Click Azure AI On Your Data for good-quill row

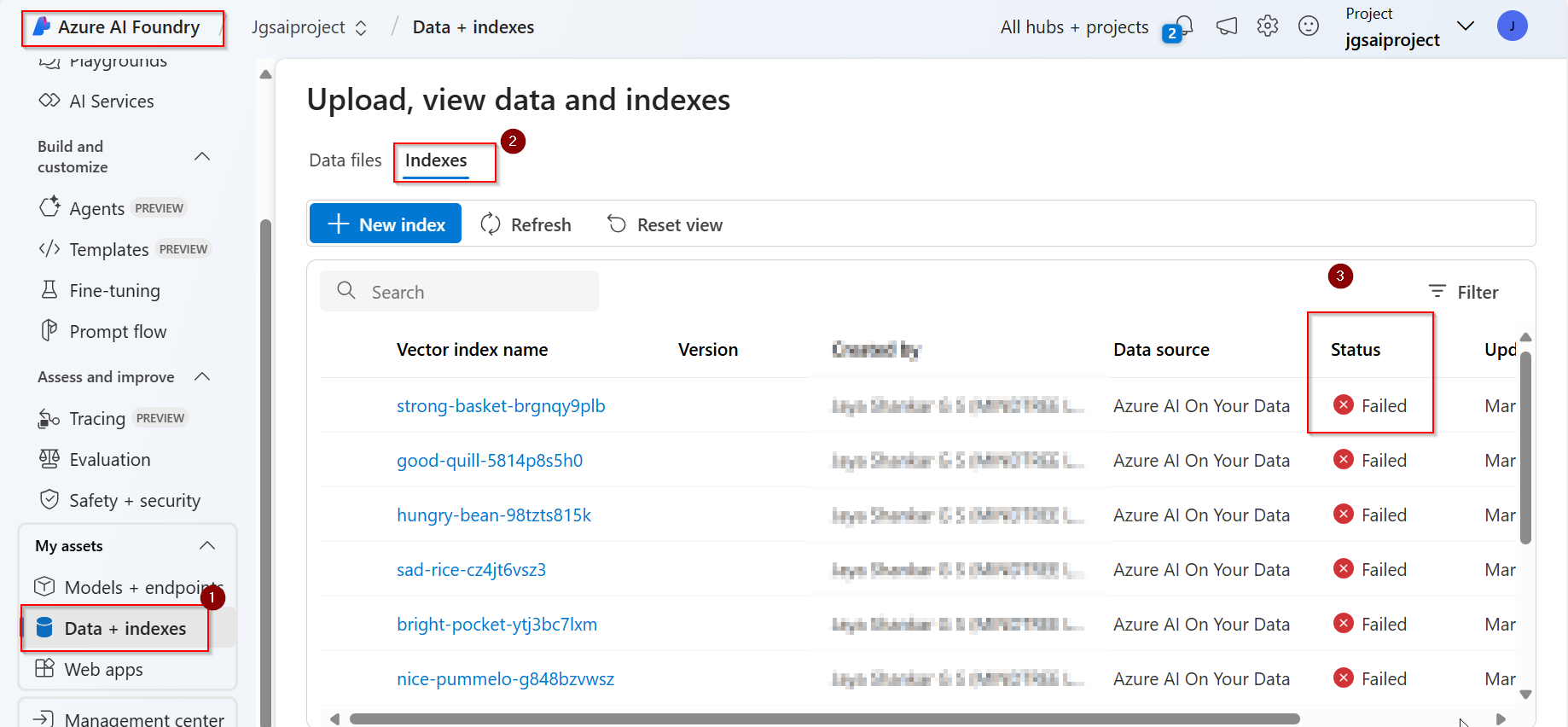click(1201, 461)
